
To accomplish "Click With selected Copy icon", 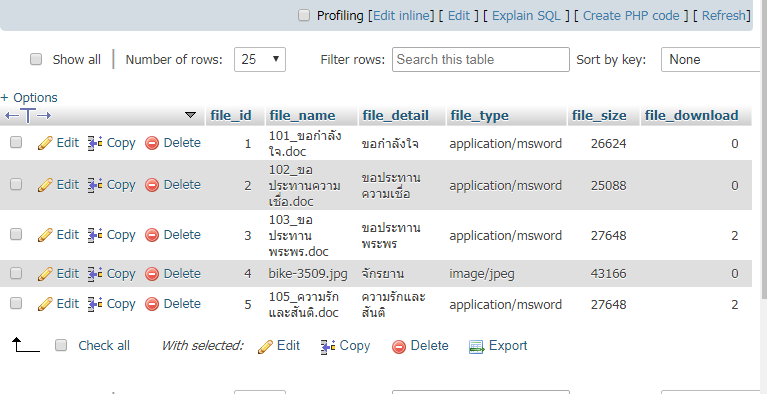I will coord(328,347).
